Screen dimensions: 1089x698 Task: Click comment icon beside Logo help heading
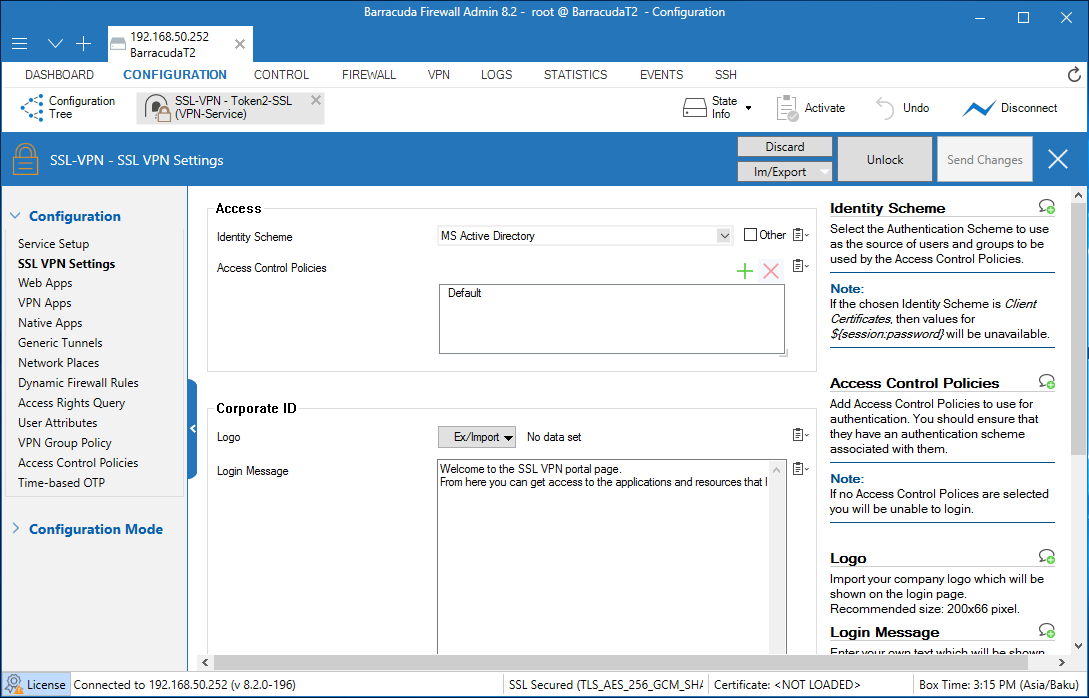pos(1047,556)
